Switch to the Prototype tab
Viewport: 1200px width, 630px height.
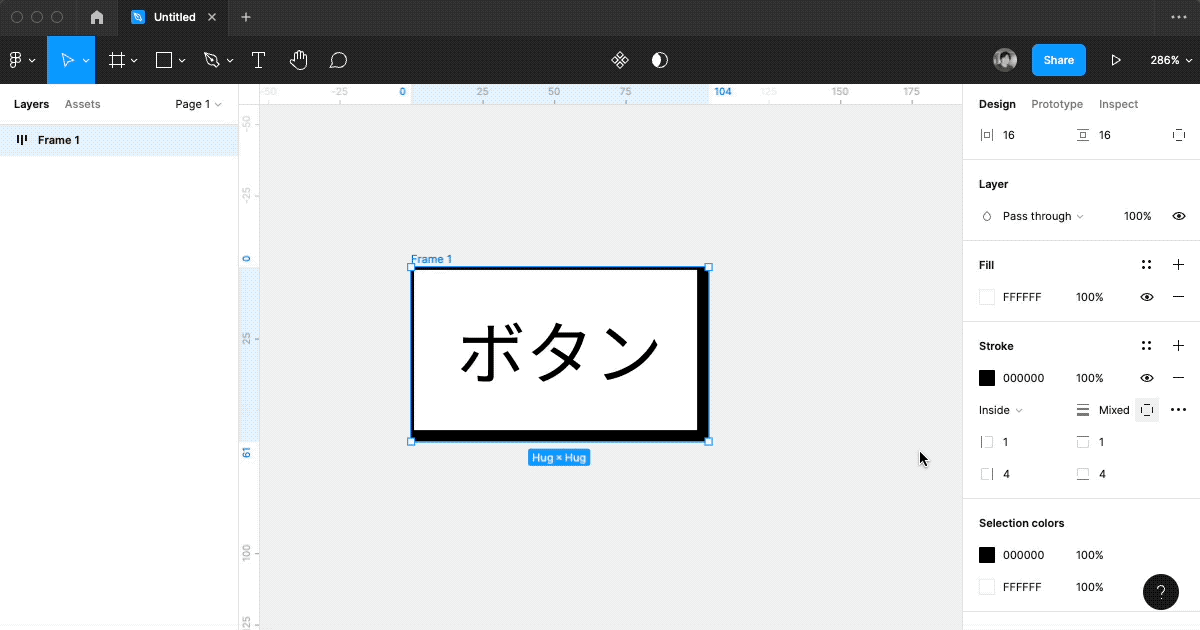click(1057, 103)
